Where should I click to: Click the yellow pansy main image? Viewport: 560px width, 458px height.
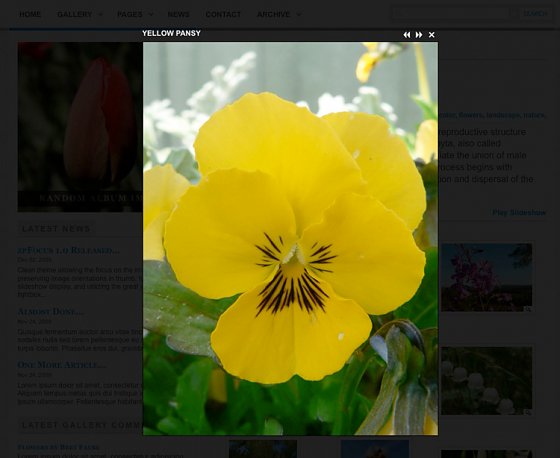tap(290, 239)
